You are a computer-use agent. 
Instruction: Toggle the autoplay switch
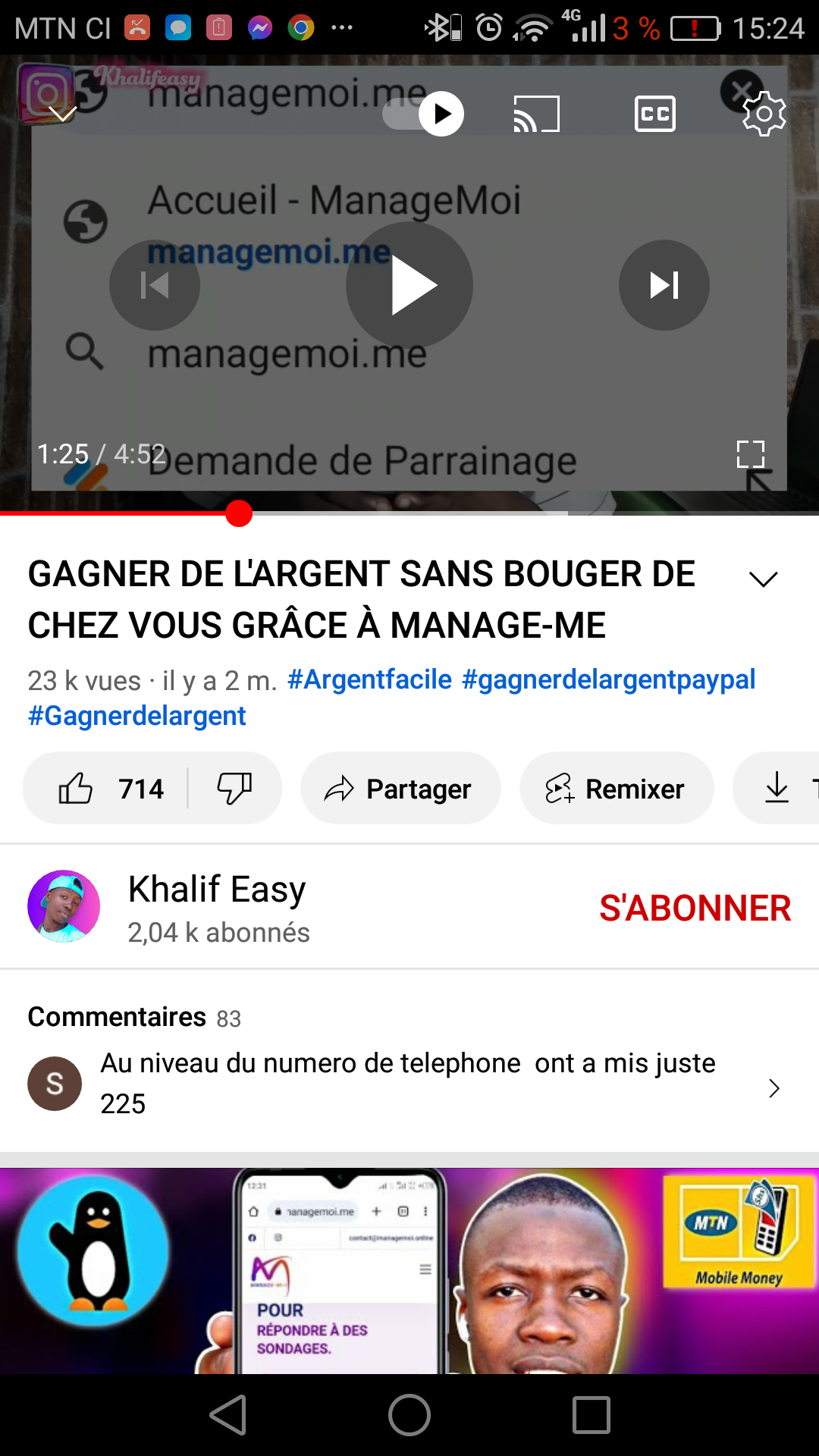click(x=423, y=114)
